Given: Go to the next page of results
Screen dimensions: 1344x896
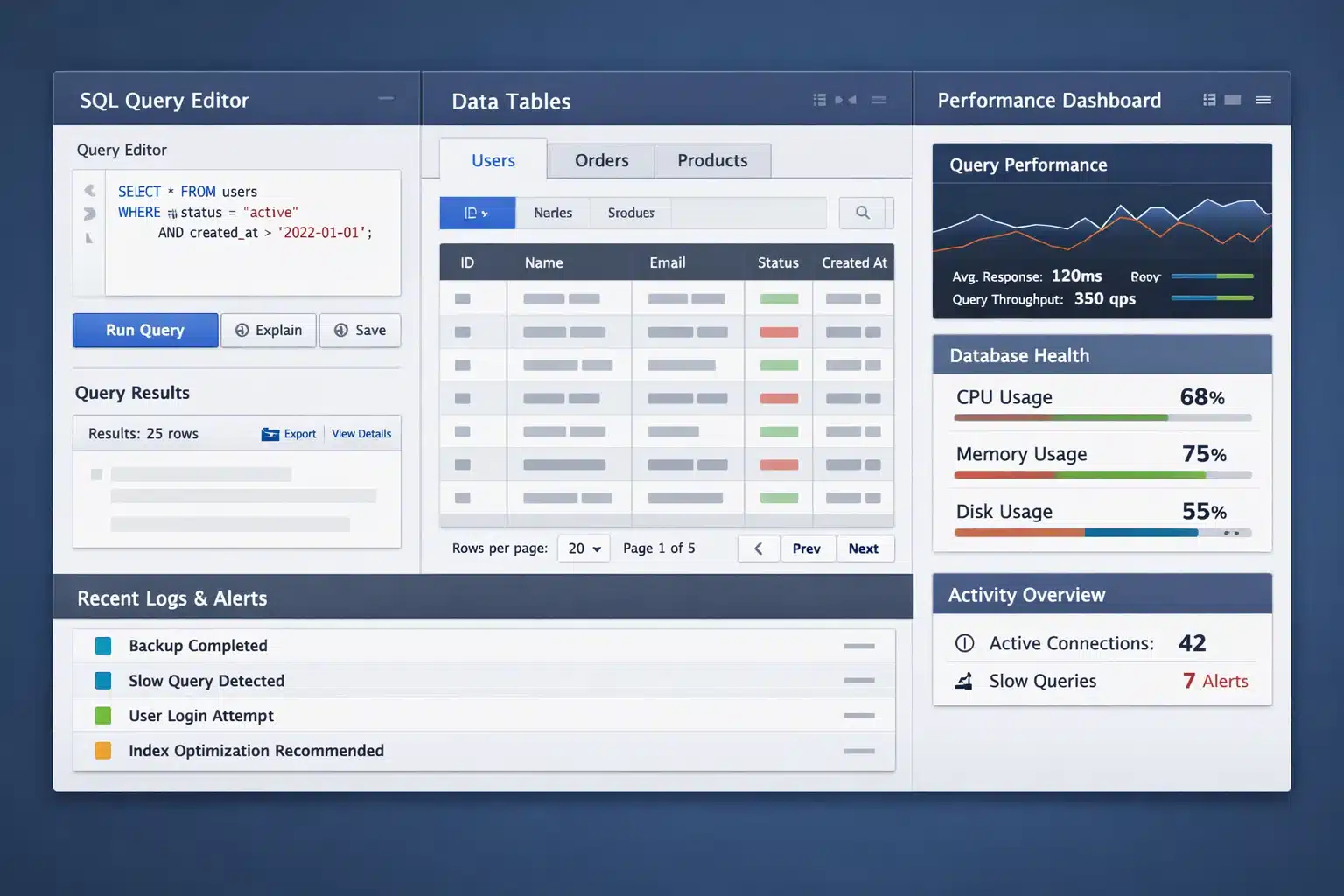Looking at the screenshot, I should tap(864, 548).
